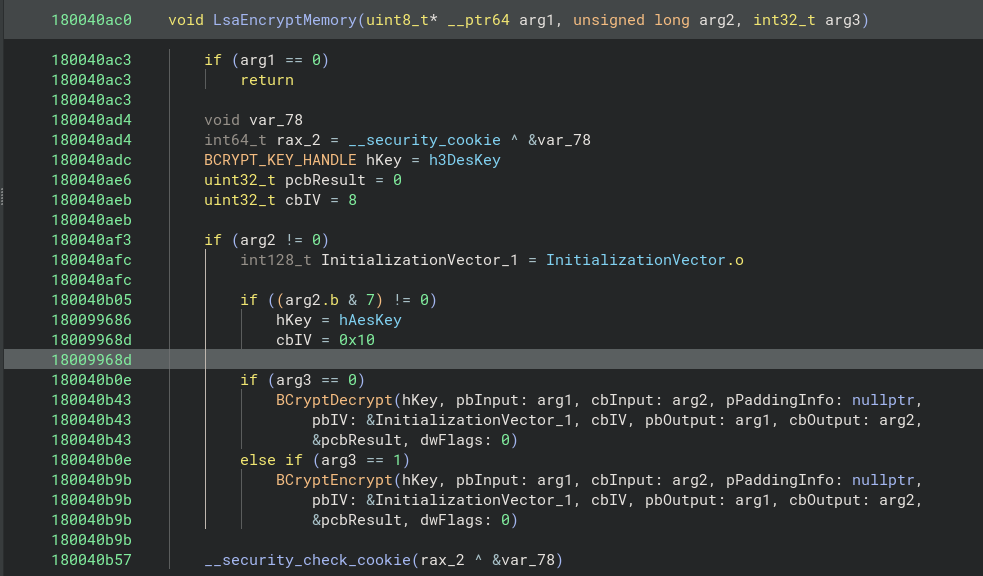Open the __security_cookie symbol reference
Image resolution: width=983 pixels, height=576 pixels.
pos(424,140)
